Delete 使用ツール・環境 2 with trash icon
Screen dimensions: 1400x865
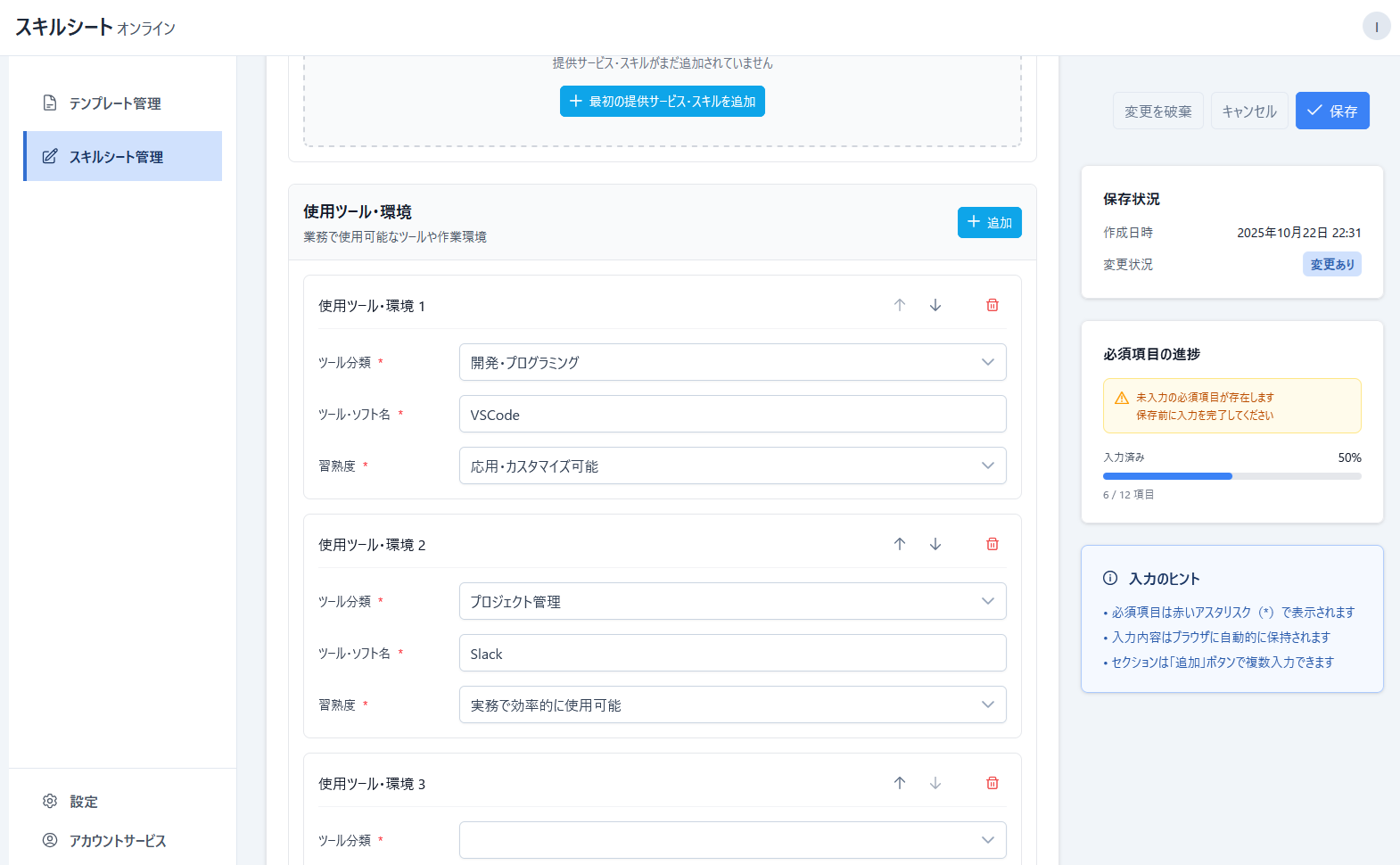click(x=992, y=544)
